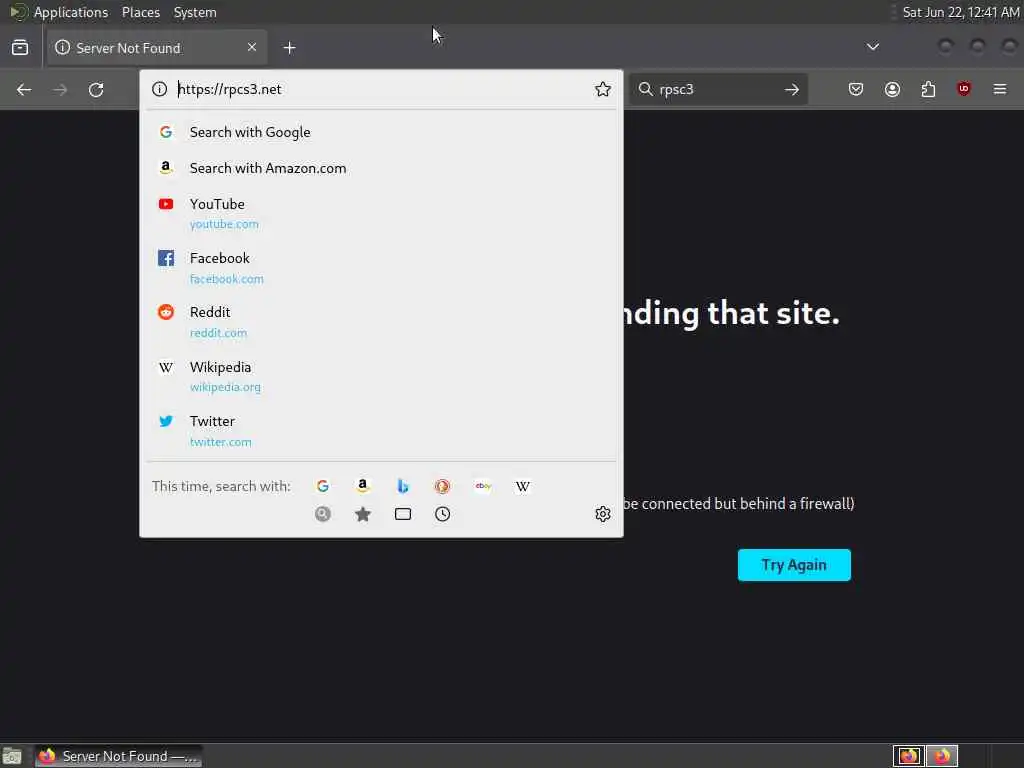Open the hamburger application menu
Viewport: 1024px width, 768px height.
point(1000,89)
